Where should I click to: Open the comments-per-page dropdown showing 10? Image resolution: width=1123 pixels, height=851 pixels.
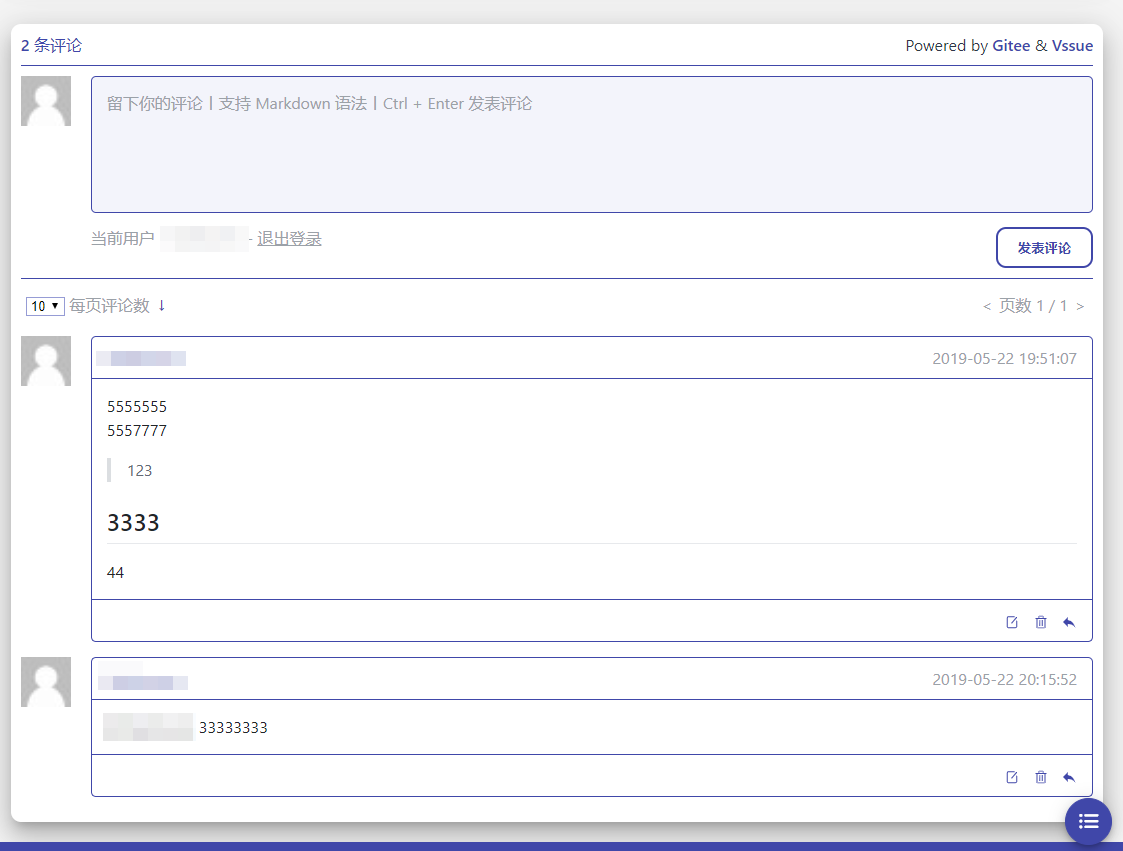(x=45, y=306)
